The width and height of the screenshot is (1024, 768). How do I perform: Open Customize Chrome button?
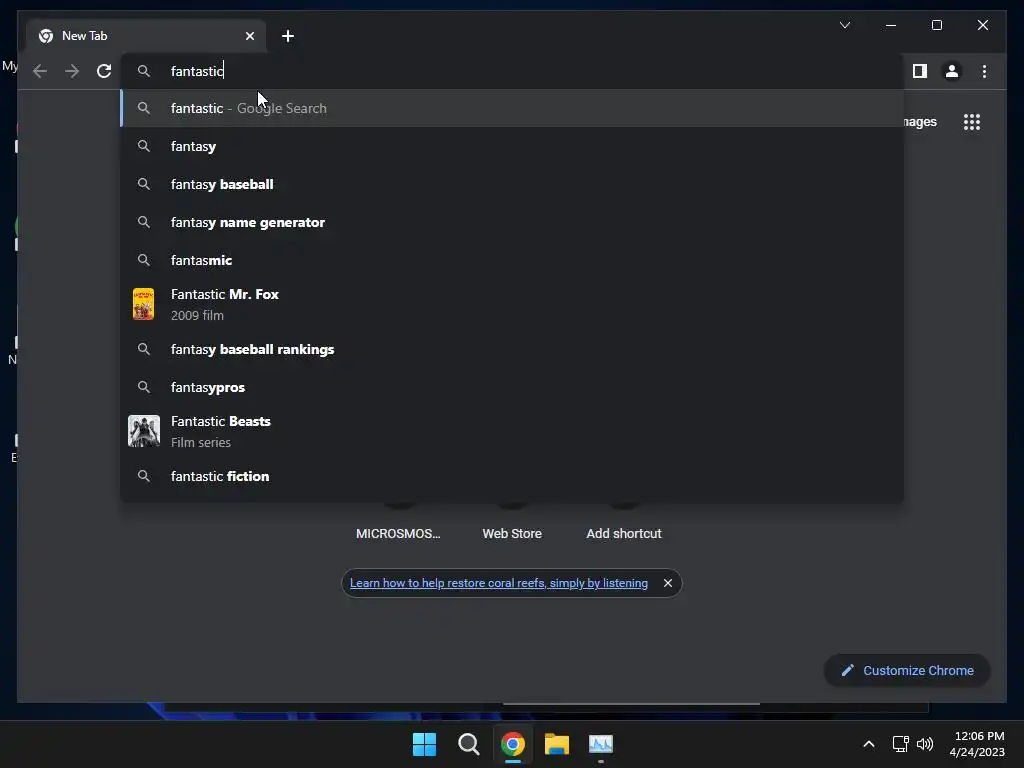pyautogui.click(x=907, y=671)
